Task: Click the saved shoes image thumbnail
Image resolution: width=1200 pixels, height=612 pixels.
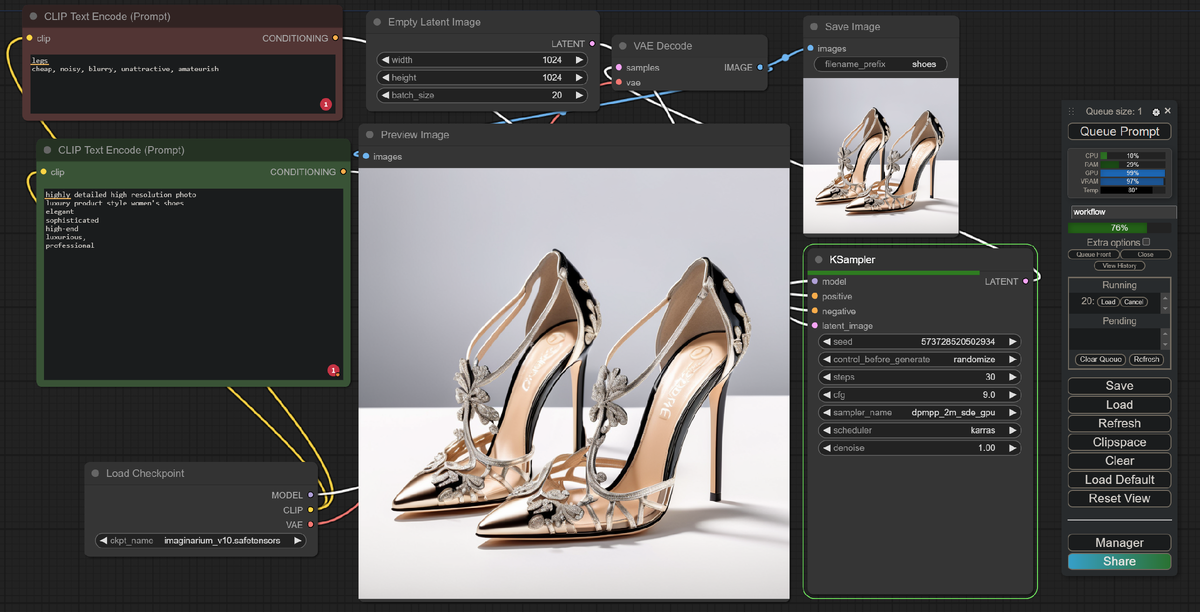Action: [x=880, y=155]
